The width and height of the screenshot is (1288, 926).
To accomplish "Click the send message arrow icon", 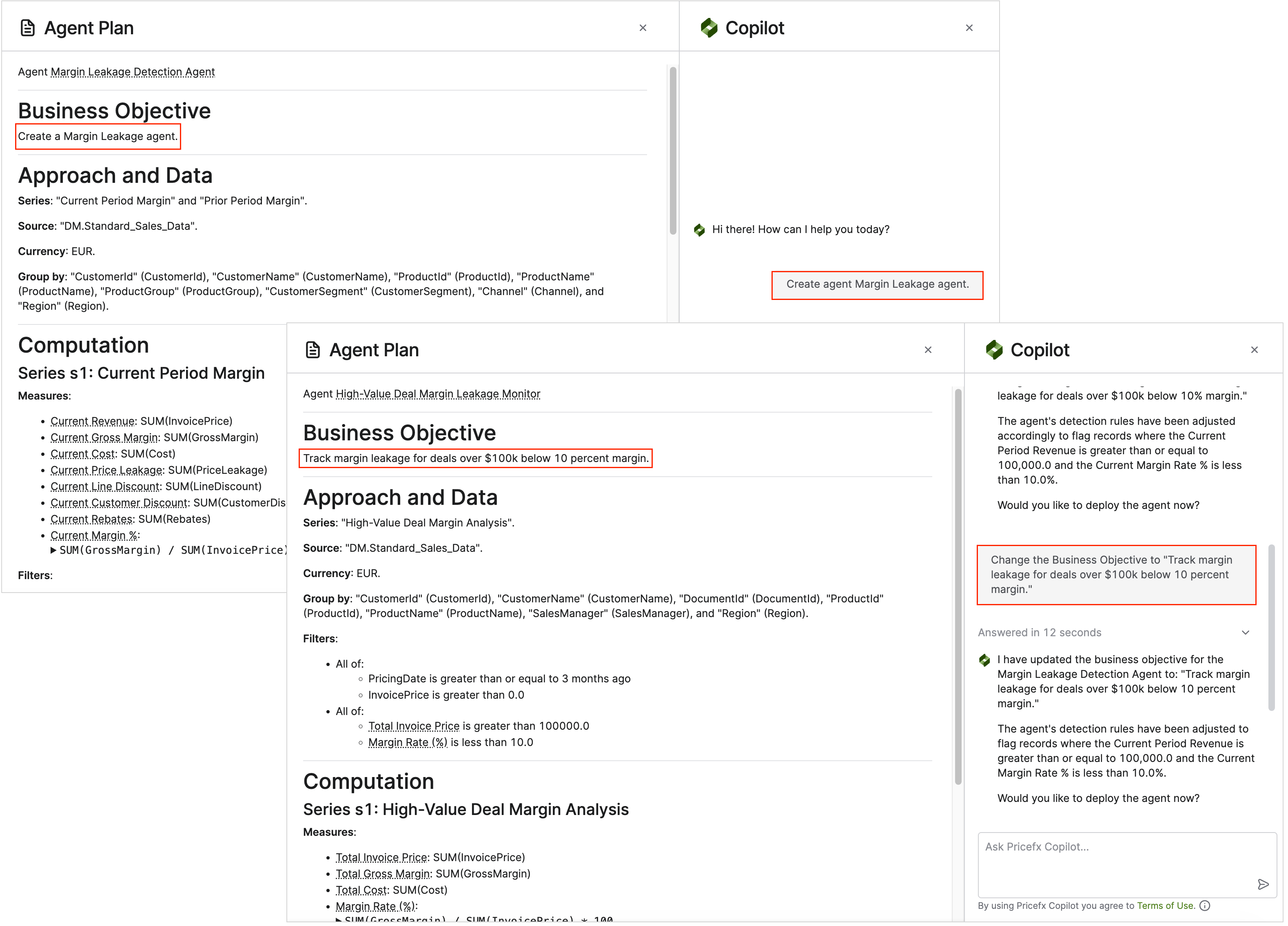I will [x=1263, y=884].
